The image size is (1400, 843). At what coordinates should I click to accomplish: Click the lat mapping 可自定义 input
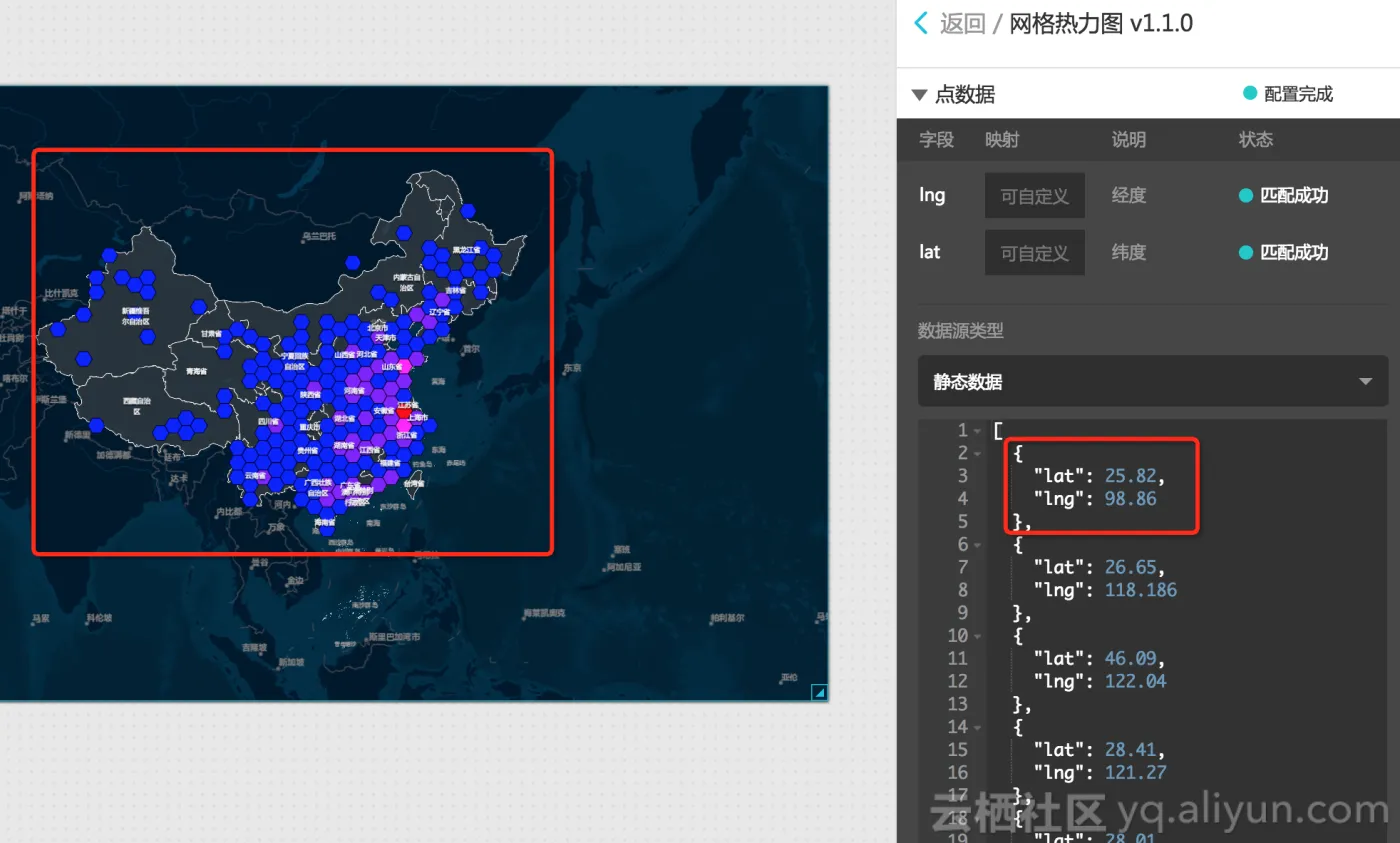pyautogui.click(x=1035, y=252)
